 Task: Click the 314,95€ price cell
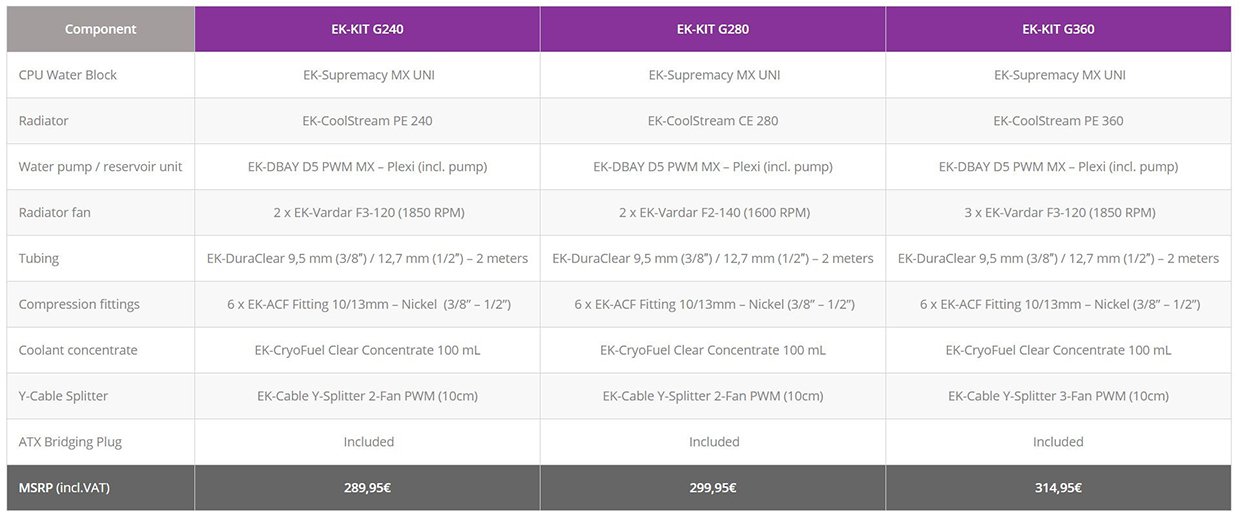(1058, 488)
